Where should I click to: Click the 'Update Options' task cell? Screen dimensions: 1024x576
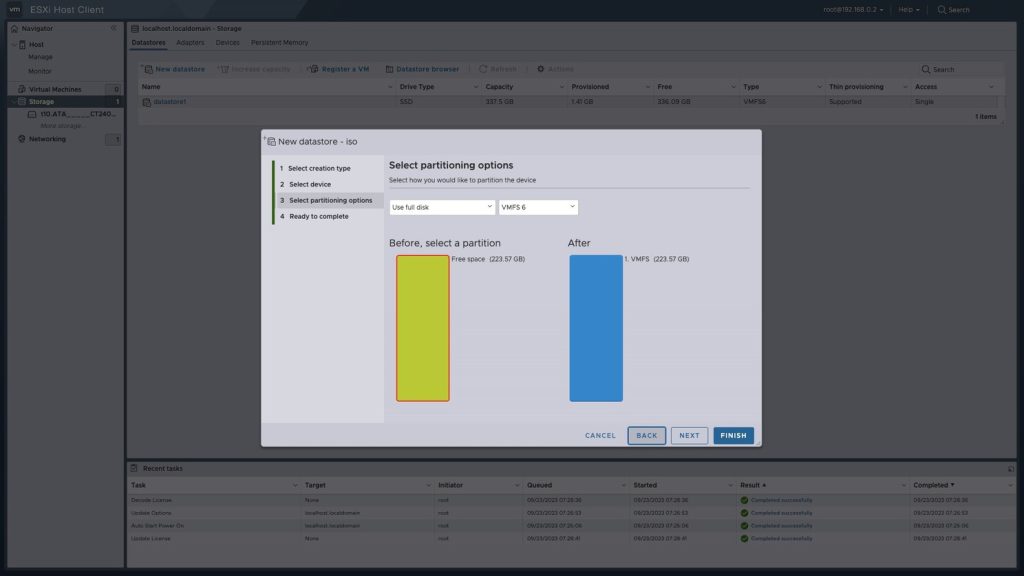(151, 513)
